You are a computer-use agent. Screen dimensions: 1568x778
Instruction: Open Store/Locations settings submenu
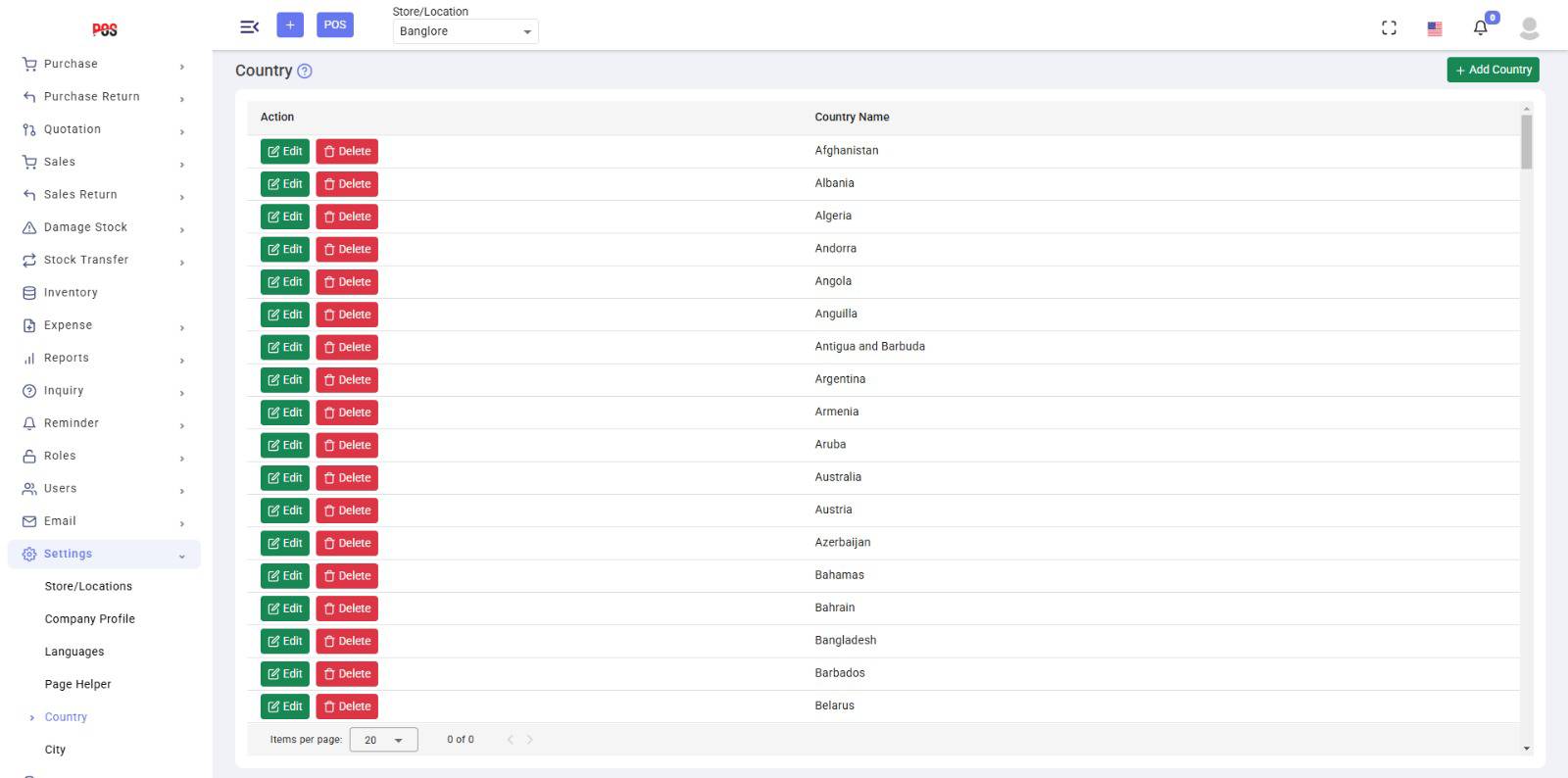coord(88,587)
